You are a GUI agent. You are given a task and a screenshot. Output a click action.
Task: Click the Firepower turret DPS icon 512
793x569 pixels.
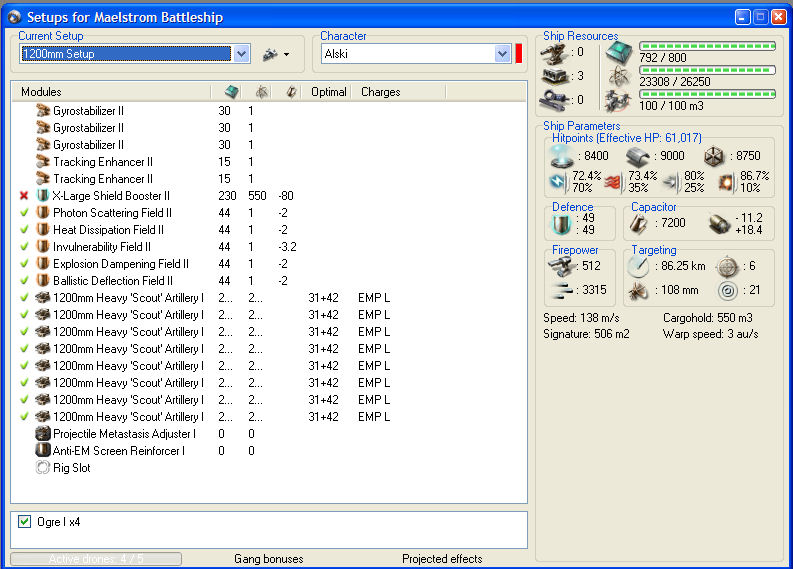pos(560,266)
